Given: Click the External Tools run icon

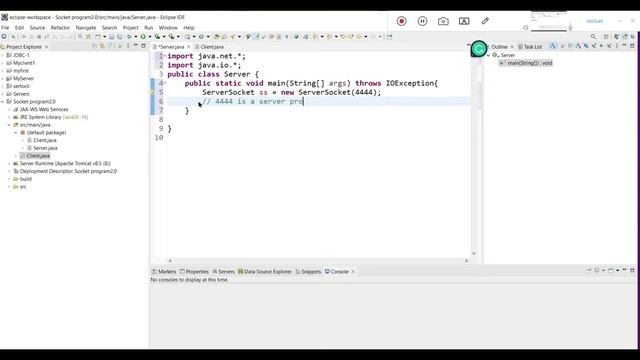Looking at the screenshot, I should click(x=171, y=37).
